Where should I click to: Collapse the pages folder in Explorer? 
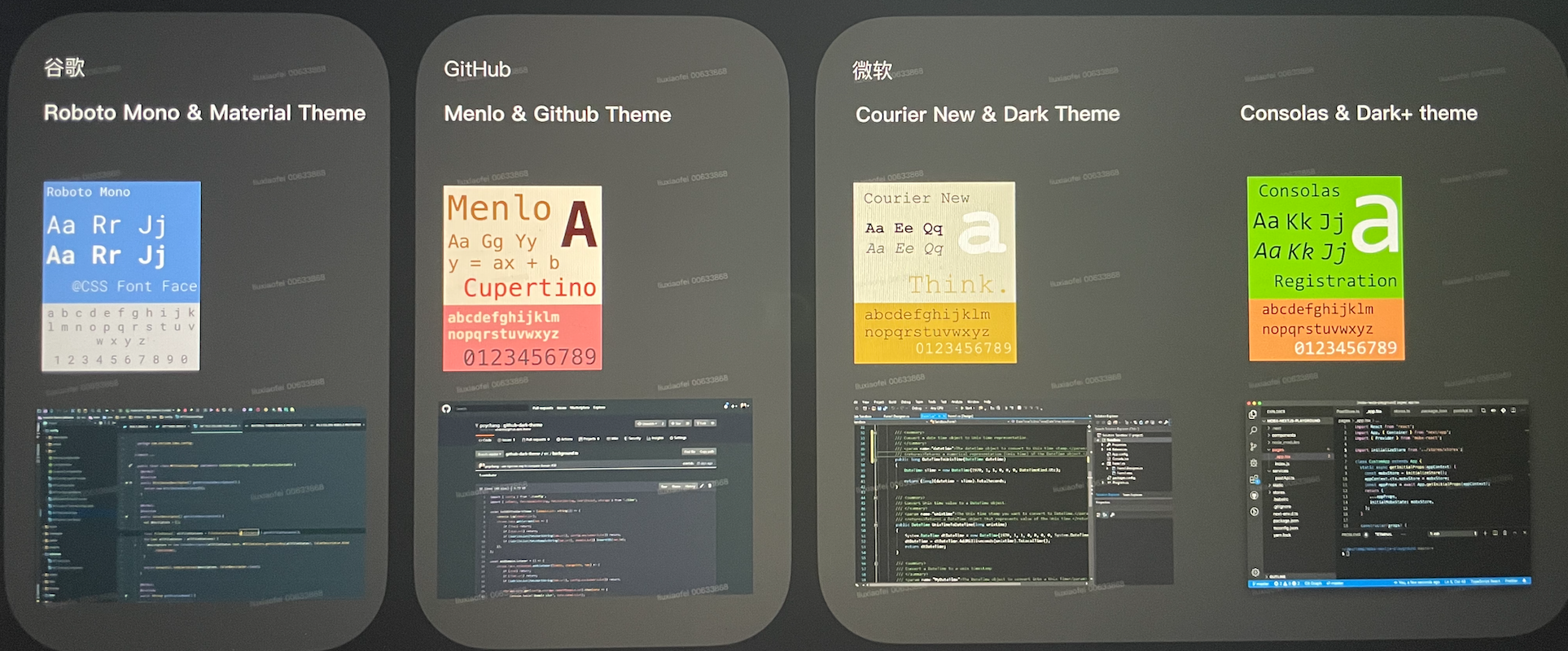tap(1277, 450)
